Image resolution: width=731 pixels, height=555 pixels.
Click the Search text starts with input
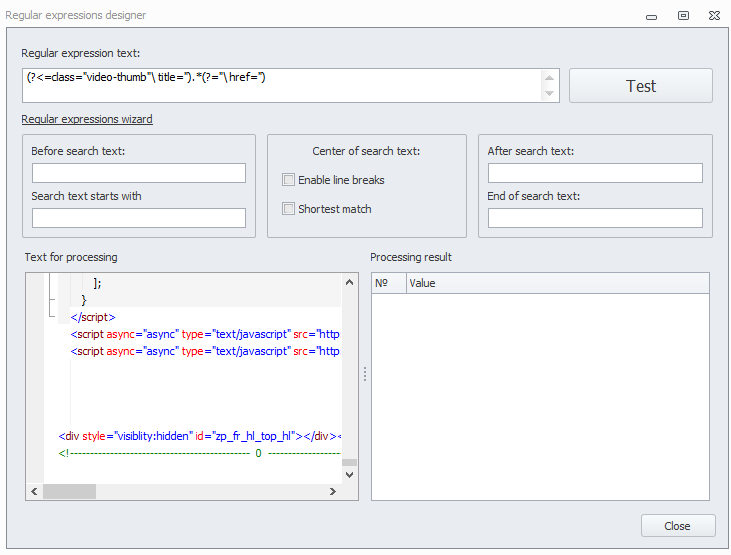139,218
